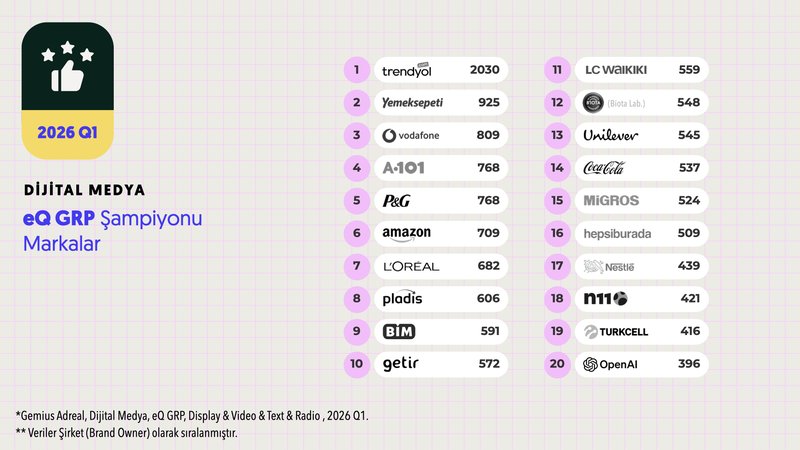Image resolution: width=800 pixels, height=450 pixels.
Task: Click the Amazon logo
Action: (406, 233)
